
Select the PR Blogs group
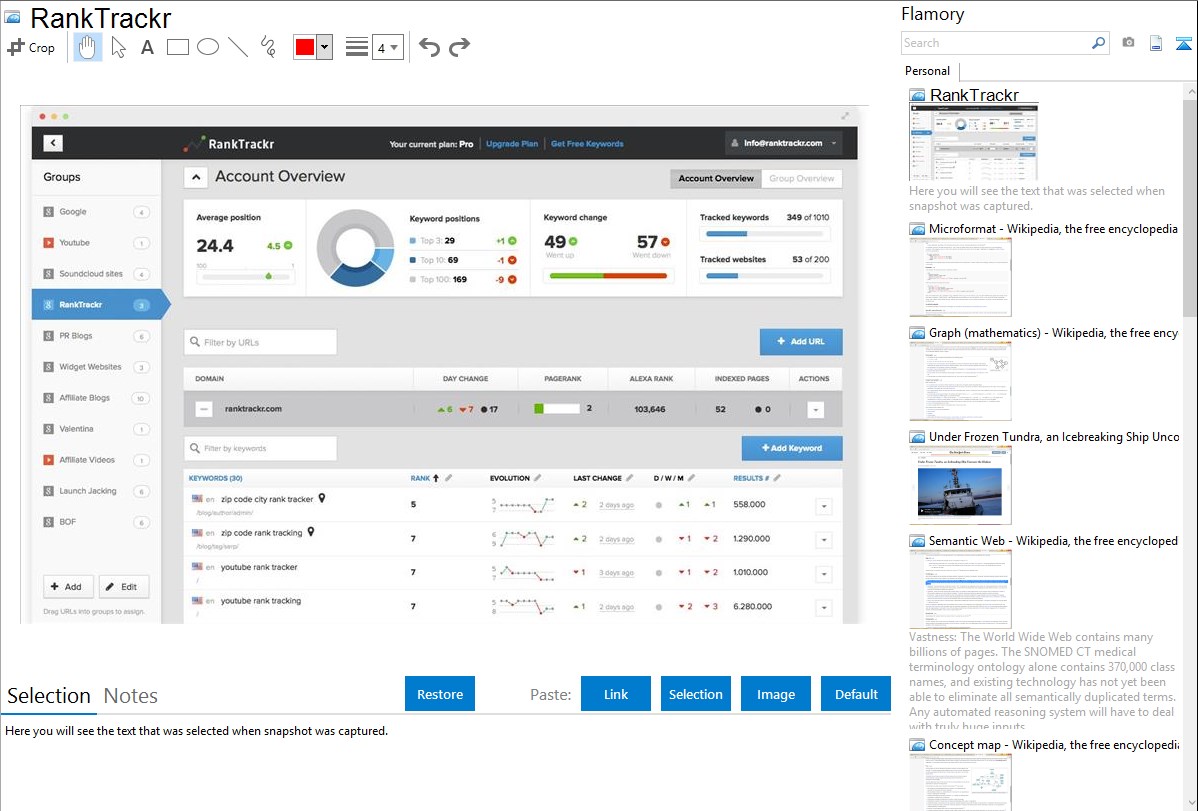96,336
